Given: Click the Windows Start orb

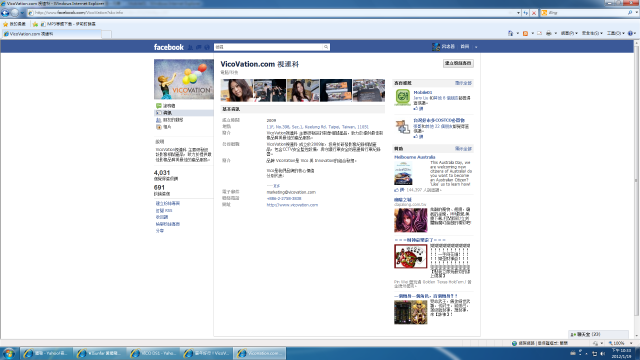Looking at the screenshot, I should 8,353.
